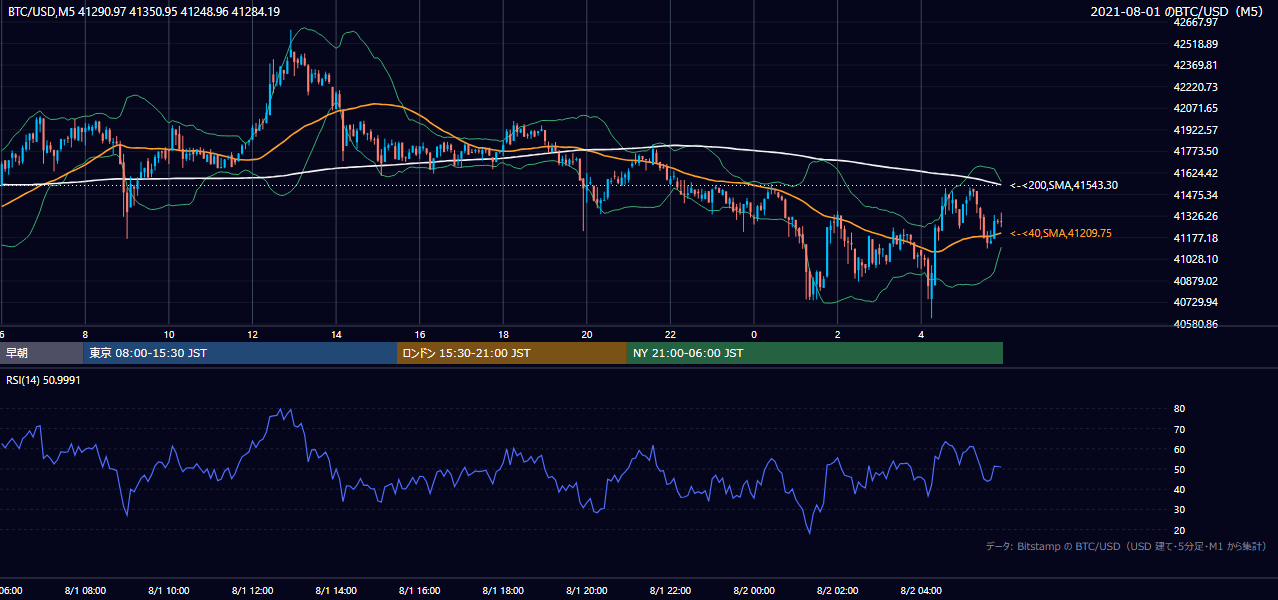Click the RSI(14) 50.9991 indicator label
Image resolution: width=1278 pixels, height=600 pixels.
(x=44, y=380)
